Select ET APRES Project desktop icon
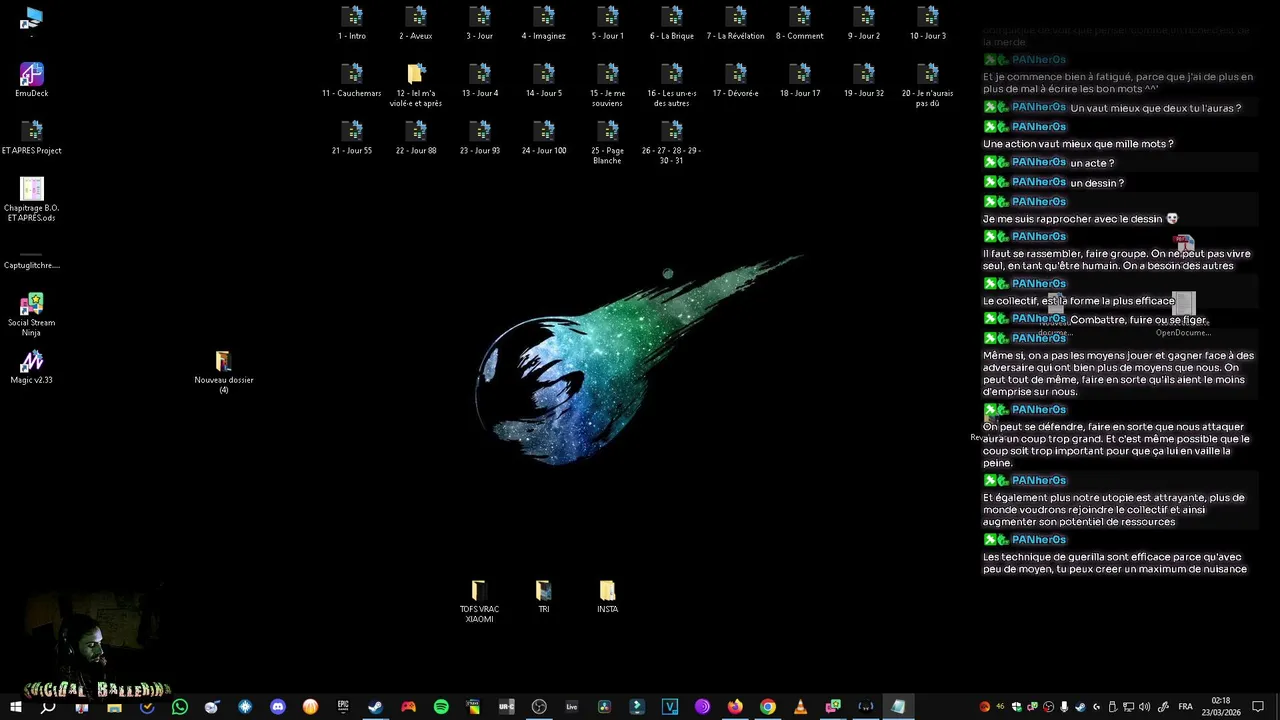1280x720 pixels. [x=32, y=138]
